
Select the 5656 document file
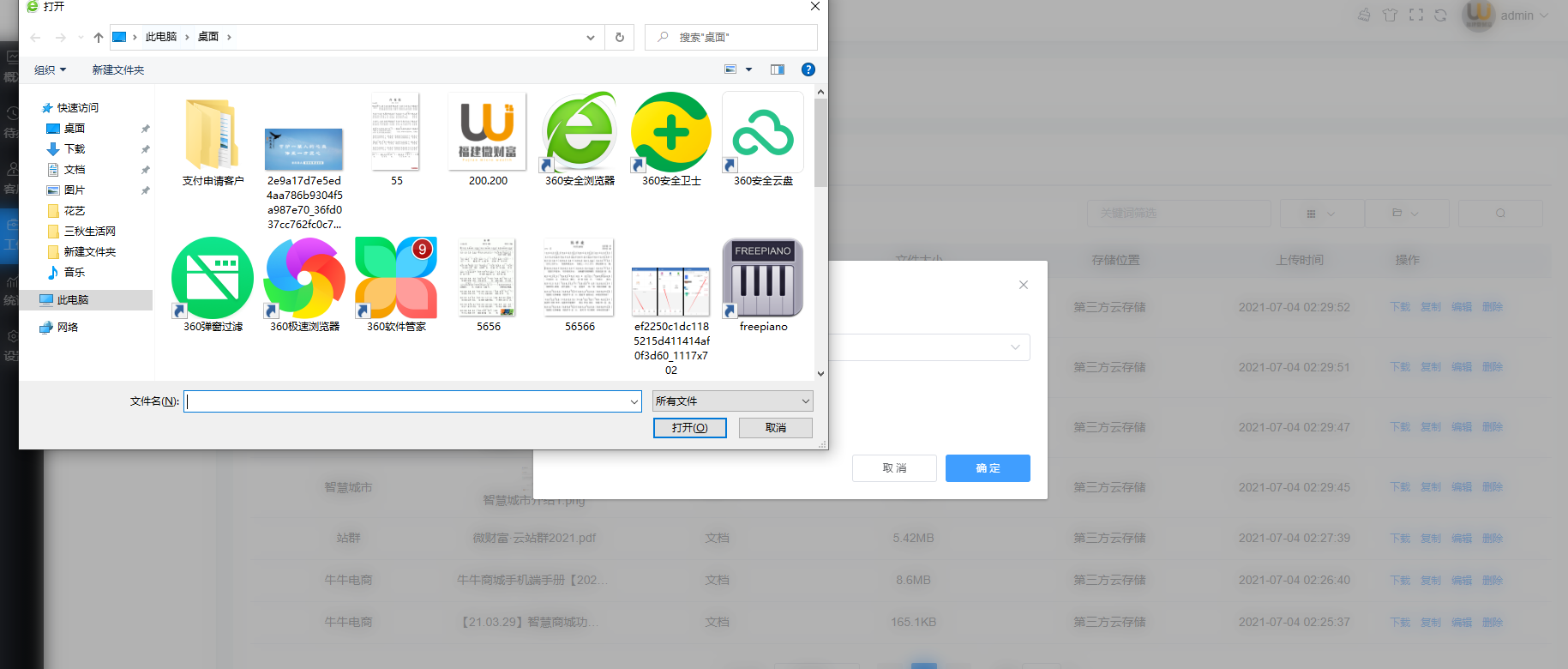click(x=487, y=278)
